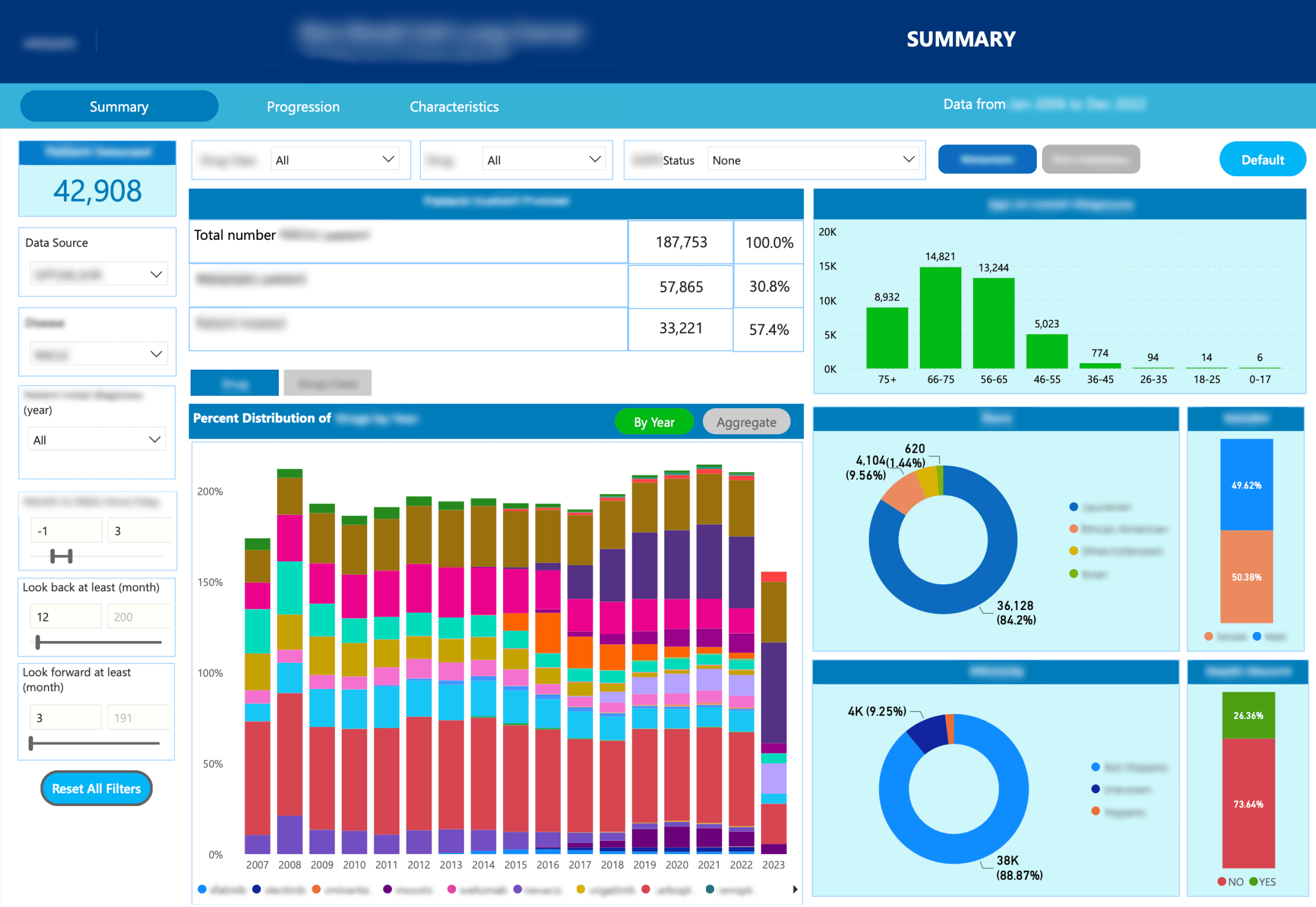Click the red NO legend marker
Screen dimensions: 1316x907
coord(1222,881)
